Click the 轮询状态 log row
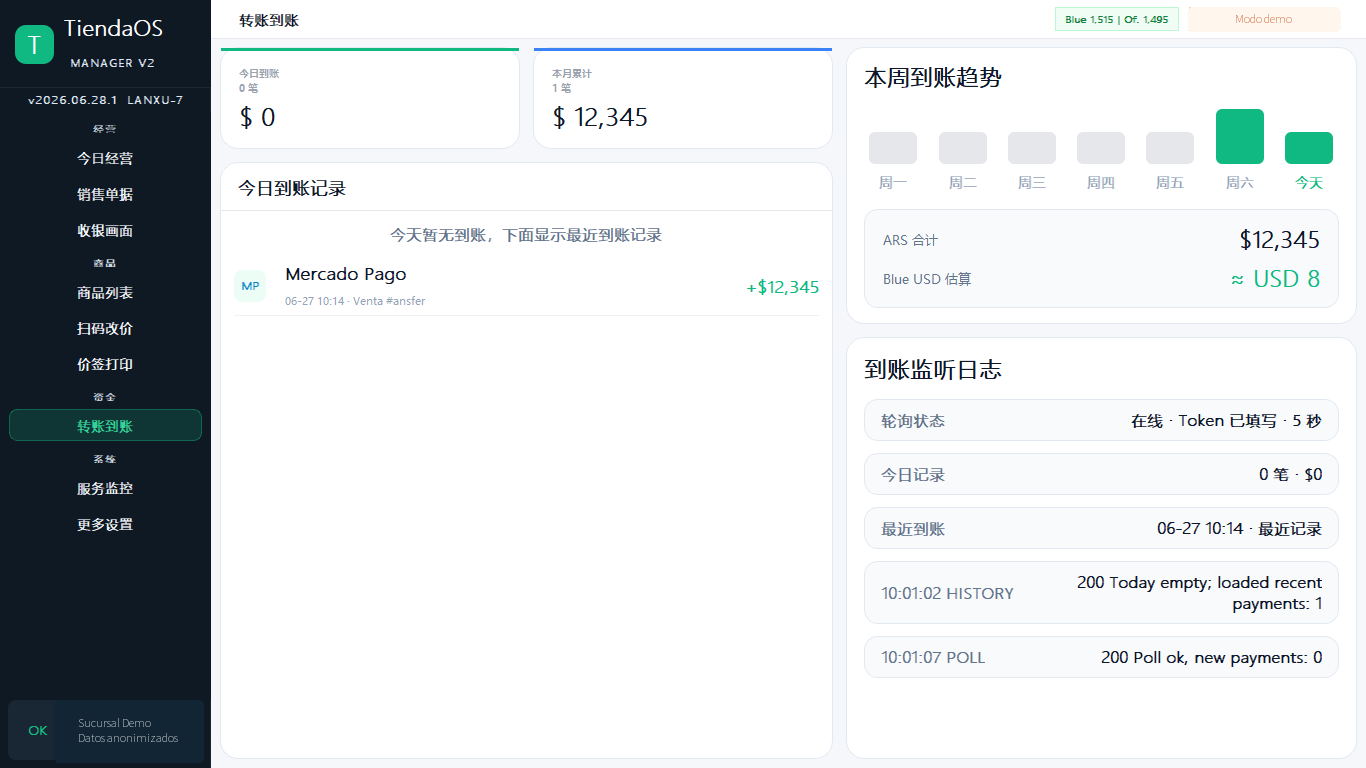1366x768 pixels. click(1101, 420)
